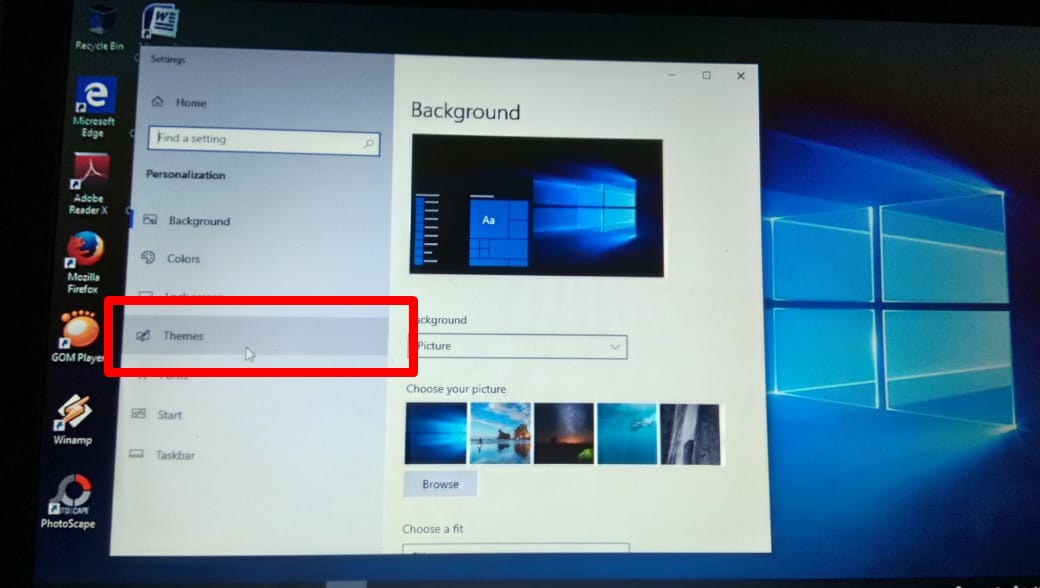The width and height of the screenshot is (1040, 588).
Task: Open the Settings window system menu
Action: tap(167, 60)
